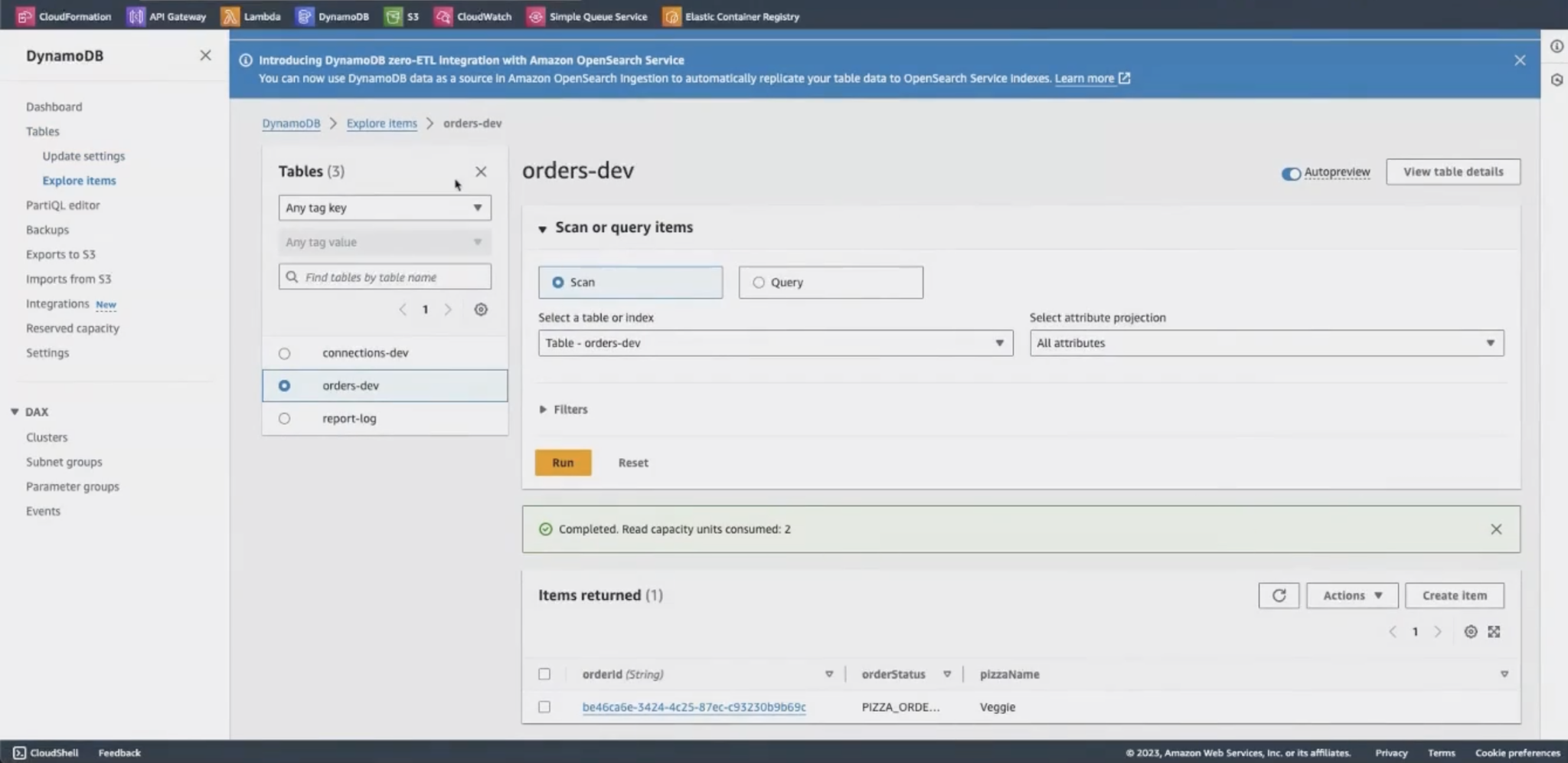This screenshot has width=1568, height=763.
Task: Click View table details button
Action: coord(1453,172)
